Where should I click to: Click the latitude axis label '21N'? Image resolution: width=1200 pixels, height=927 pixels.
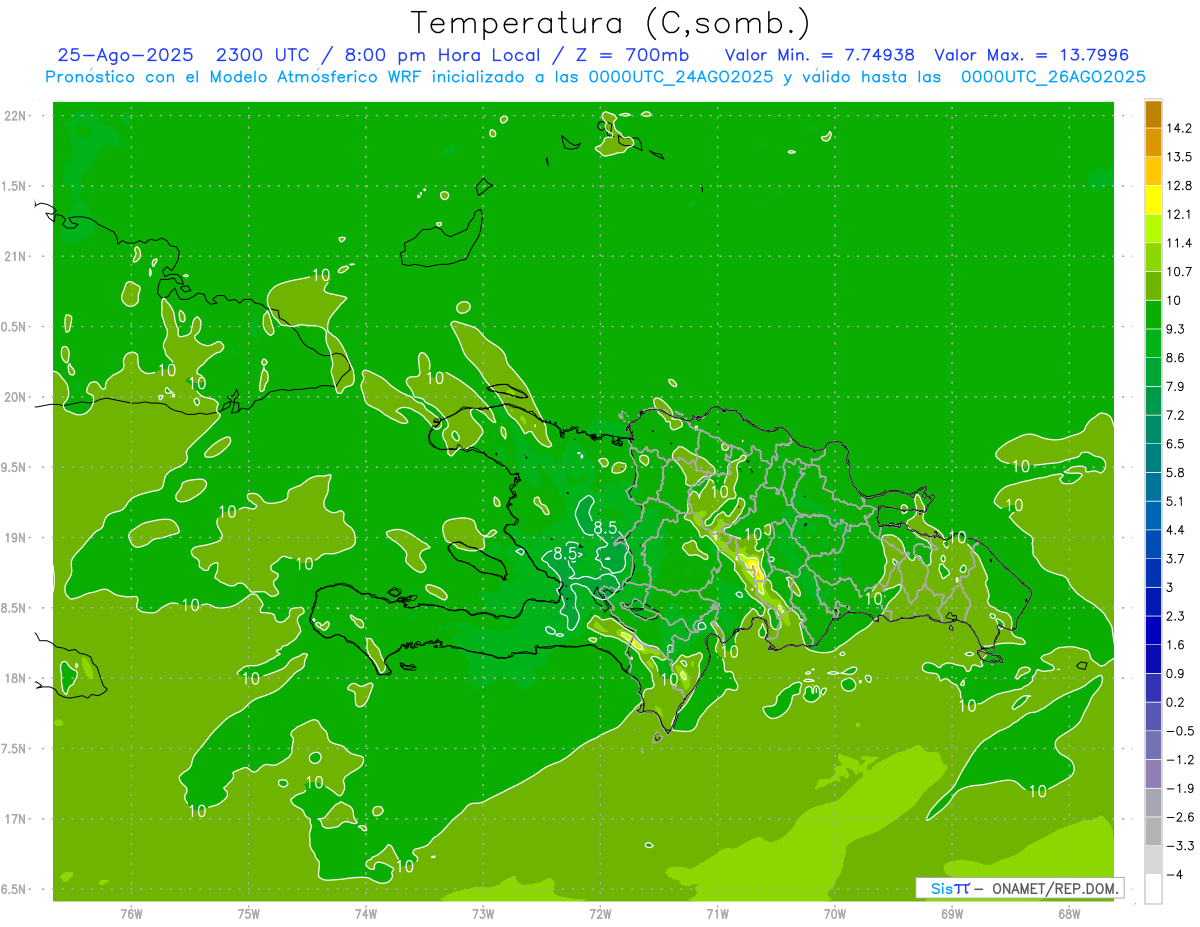pyautogui.click(x=17, y=257)
